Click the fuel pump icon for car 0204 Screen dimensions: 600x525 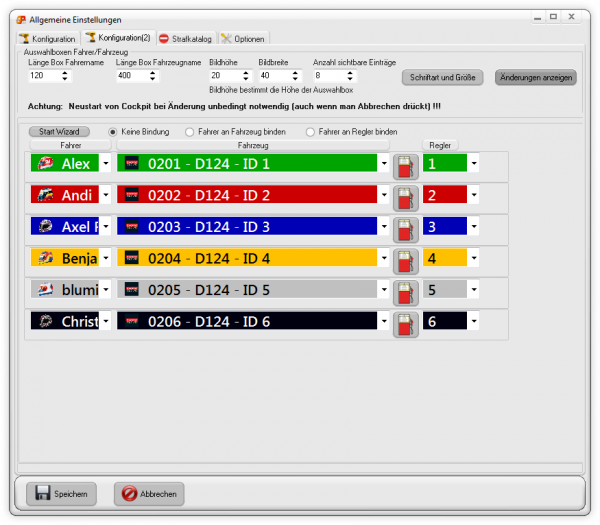(x=405, y=259)
